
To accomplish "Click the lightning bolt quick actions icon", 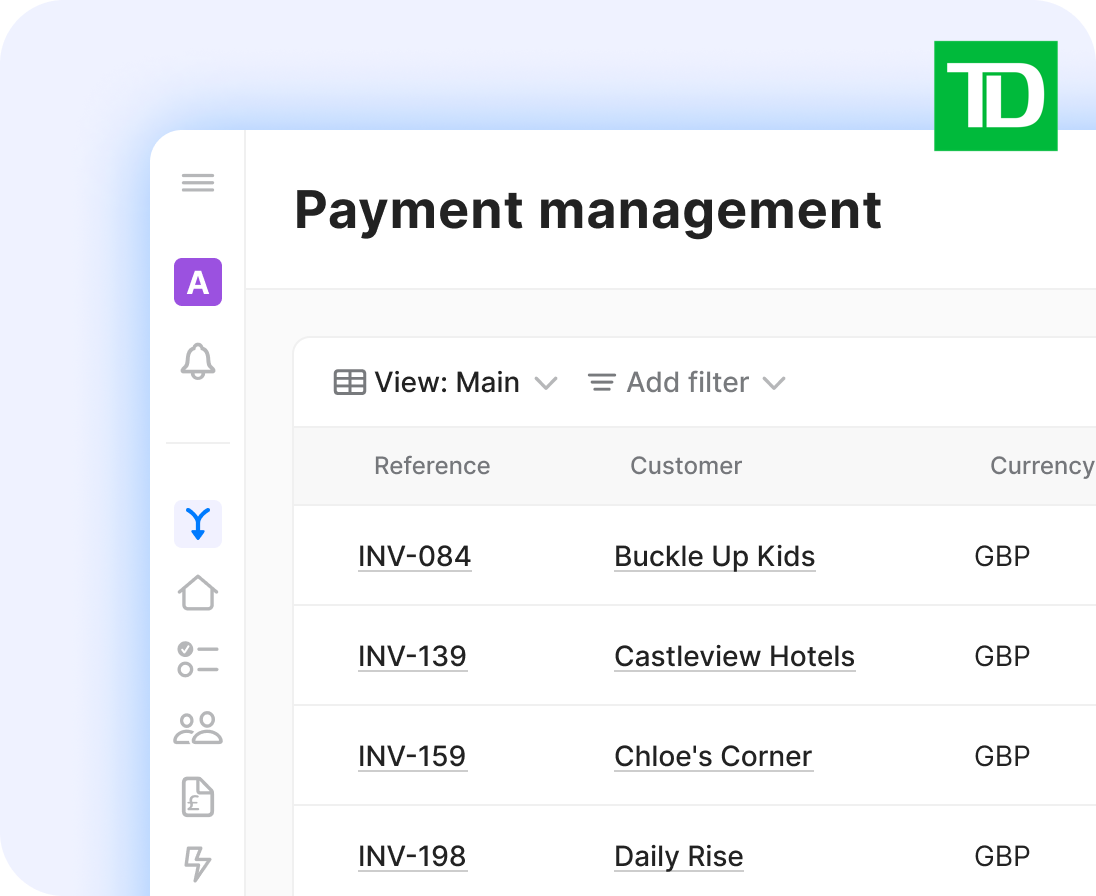I will coord(197,864).
